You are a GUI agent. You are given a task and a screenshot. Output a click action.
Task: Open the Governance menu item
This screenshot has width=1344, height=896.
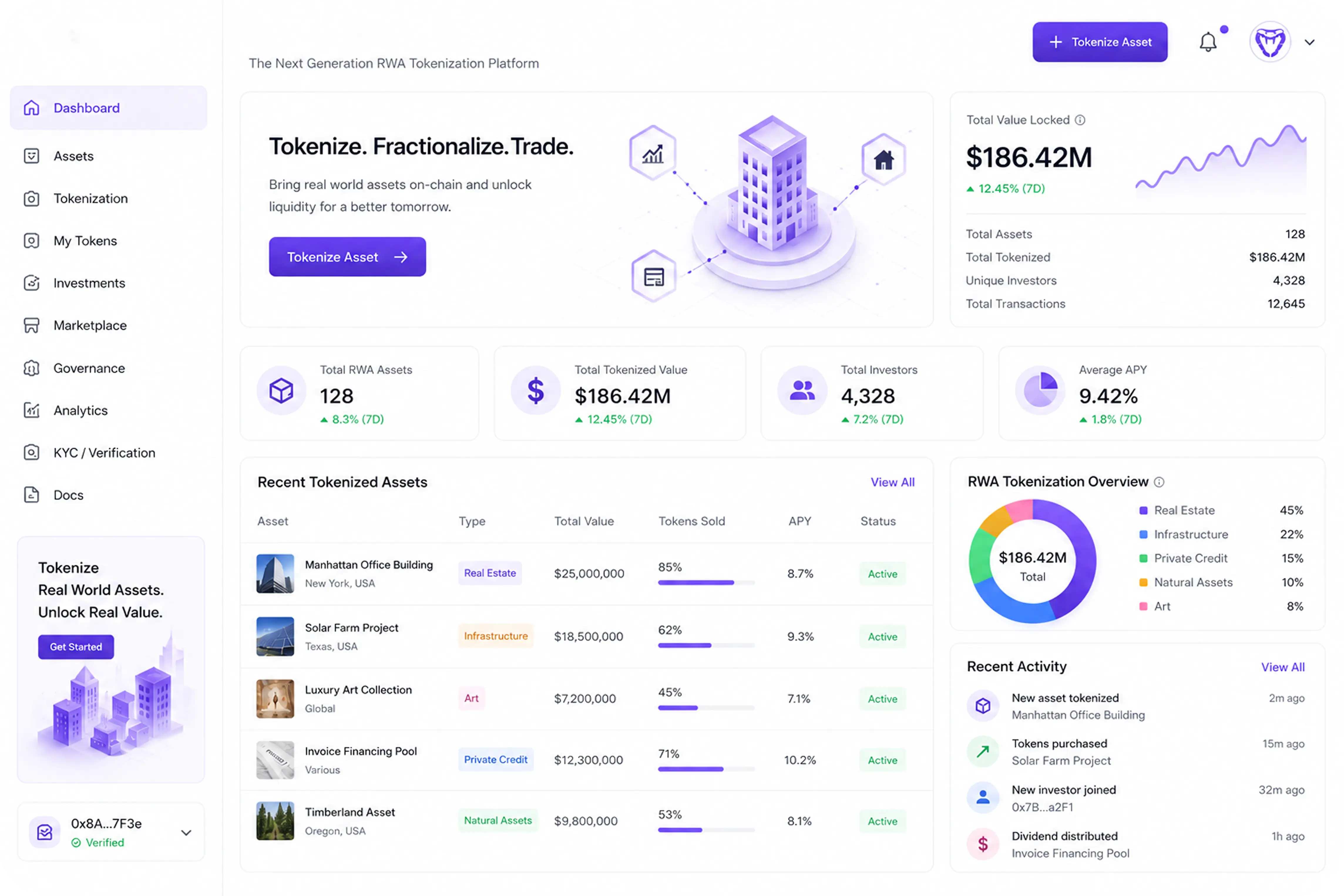click(x=89, y=368)
